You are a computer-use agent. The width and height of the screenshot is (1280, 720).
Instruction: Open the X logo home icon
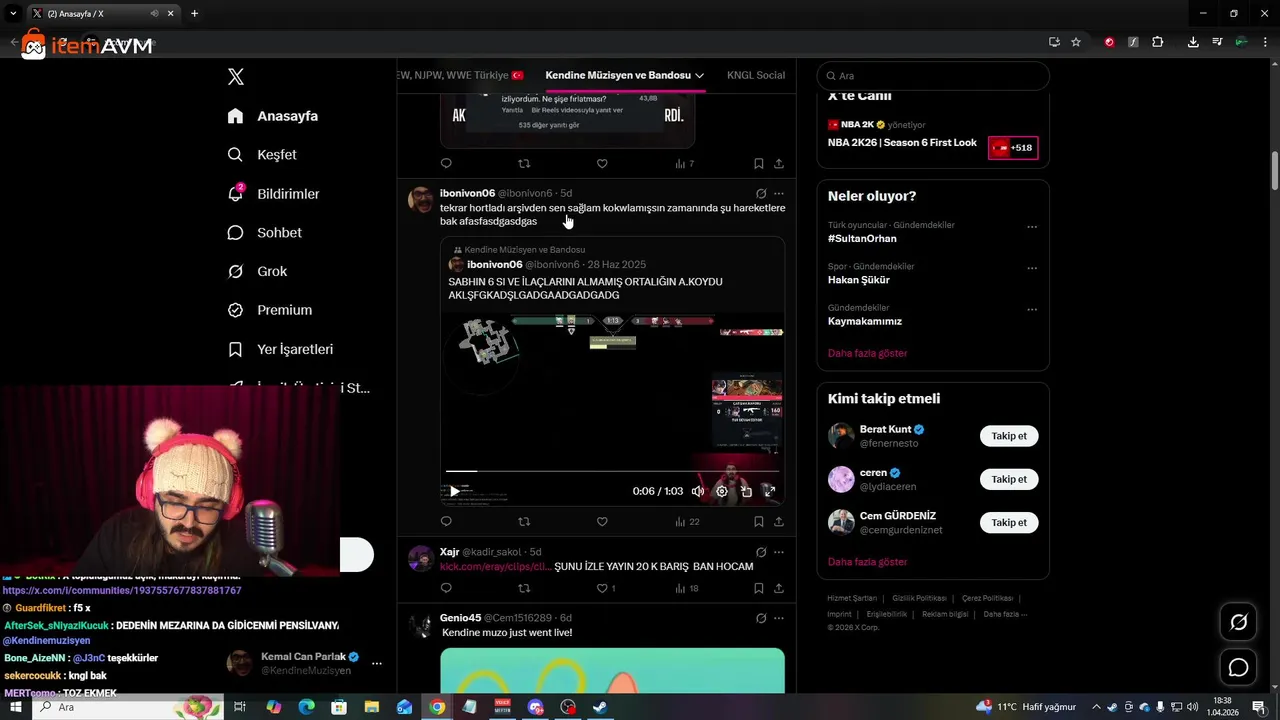pyautogui.click(x=236, y=77)
